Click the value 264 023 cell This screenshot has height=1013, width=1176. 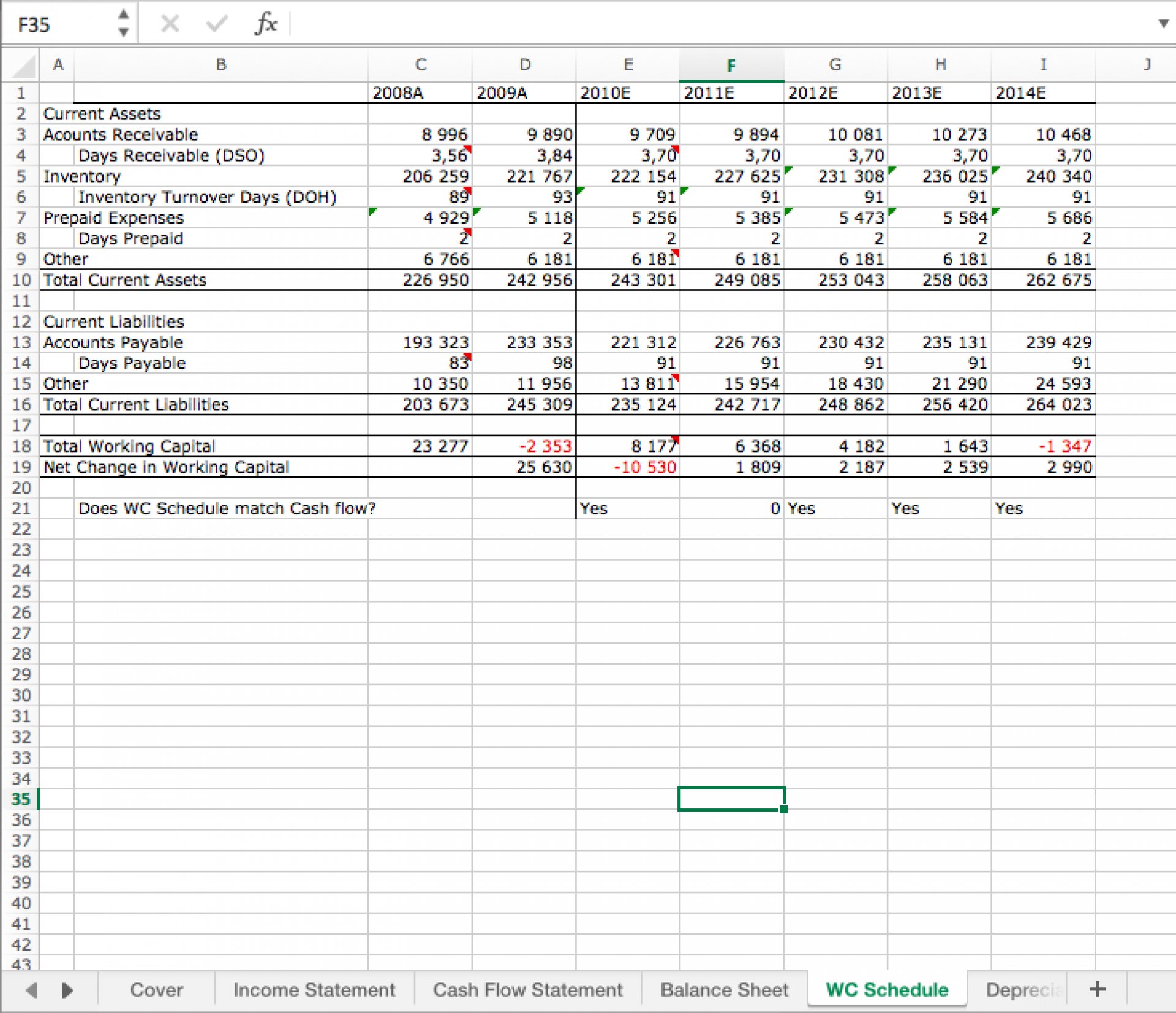tap(1043, 405)
